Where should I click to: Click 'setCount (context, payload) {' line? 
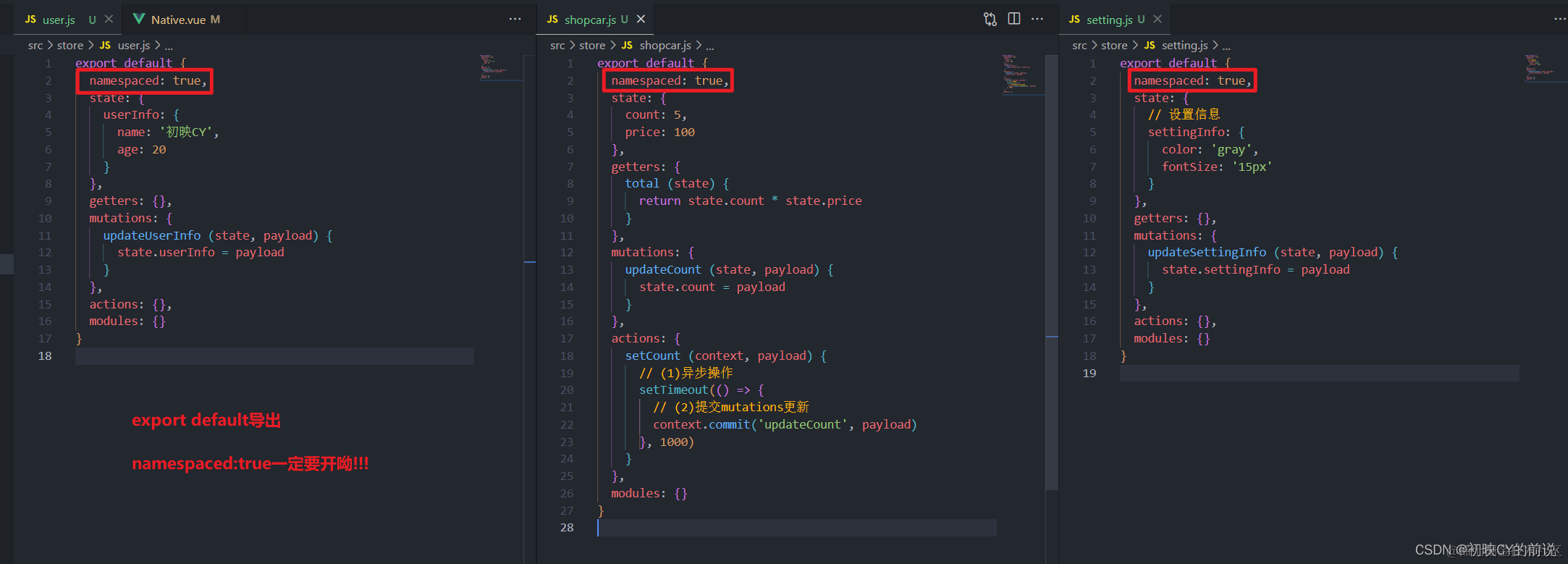(726, 356)
